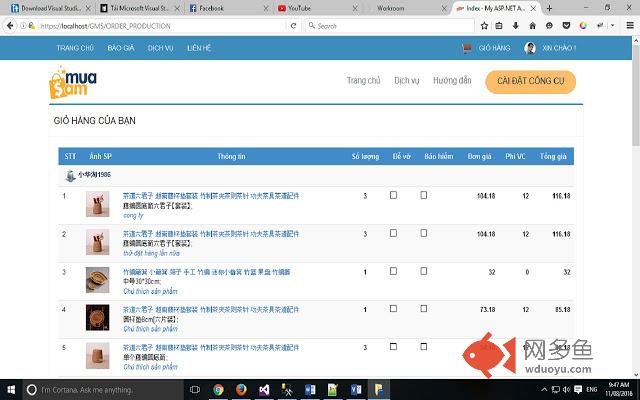Open Task View on the taskbar

195,390
